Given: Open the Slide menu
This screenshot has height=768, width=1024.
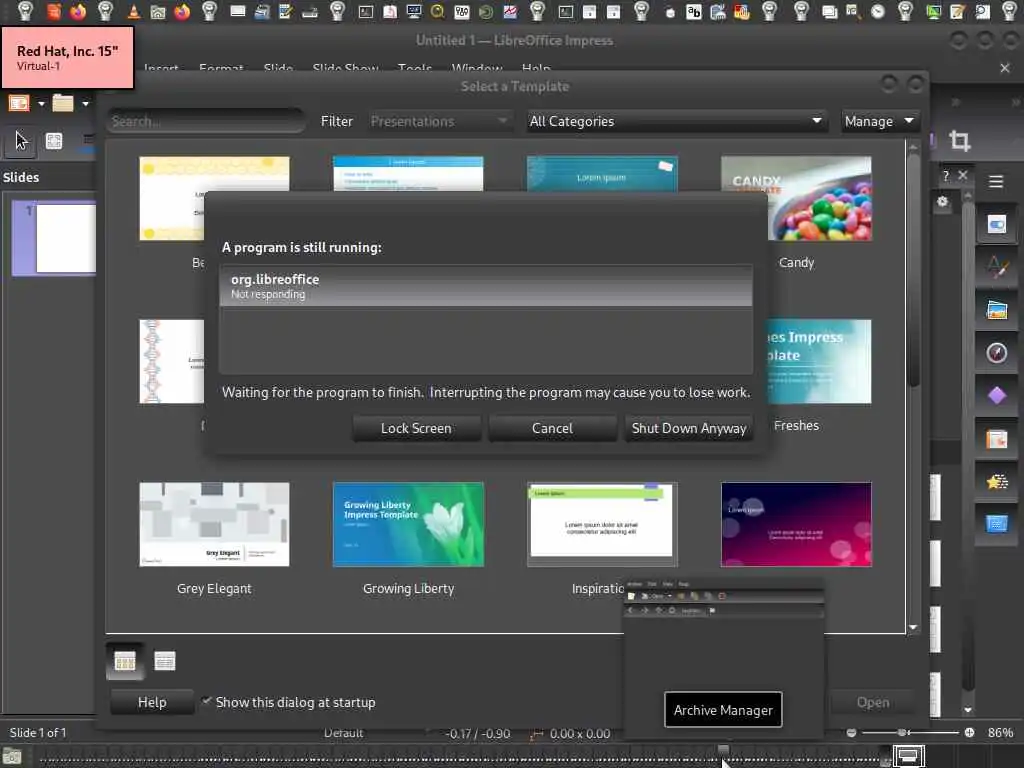Looking at the screenshot, I should click(278, 68).
